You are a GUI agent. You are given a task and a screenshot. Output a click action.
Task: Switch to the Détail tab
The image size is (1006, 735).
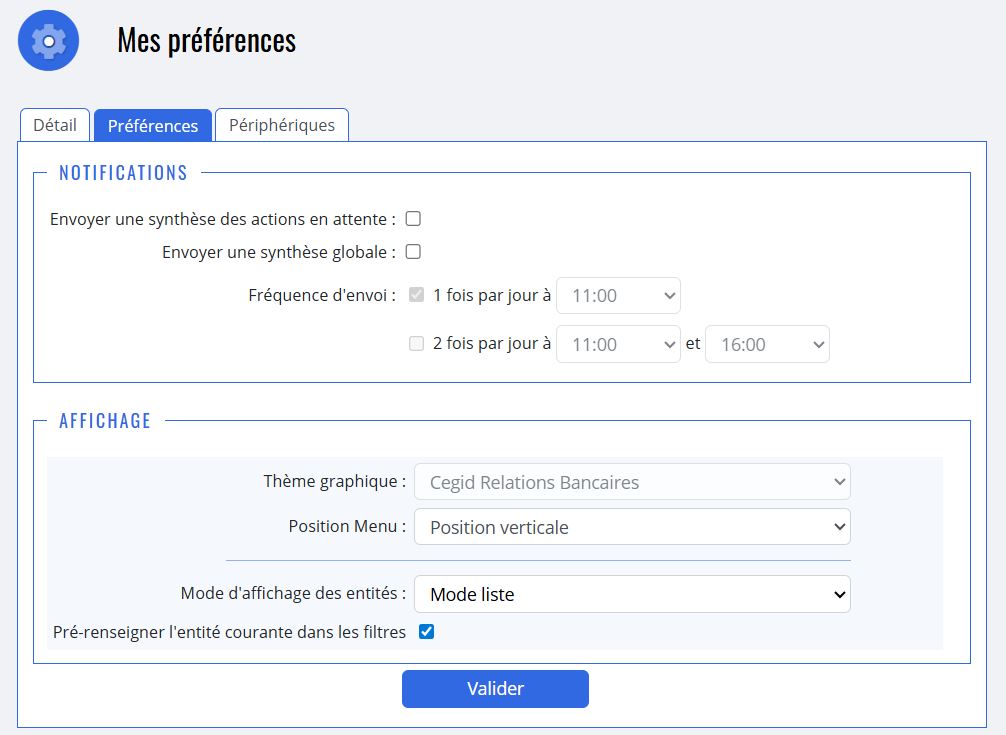pyautogui.click(x=55, y=125)
